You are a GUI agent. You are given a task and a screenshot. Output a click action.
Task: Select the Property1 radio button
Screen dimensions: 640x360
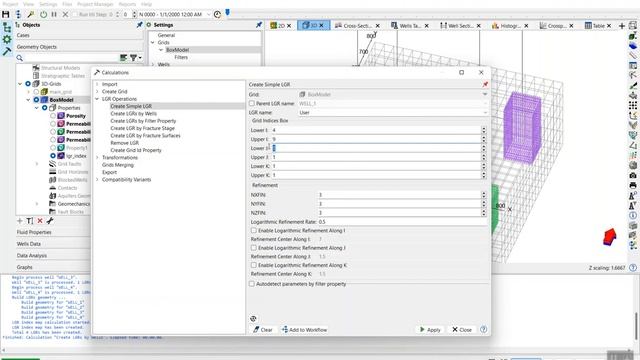pos(53,148)
